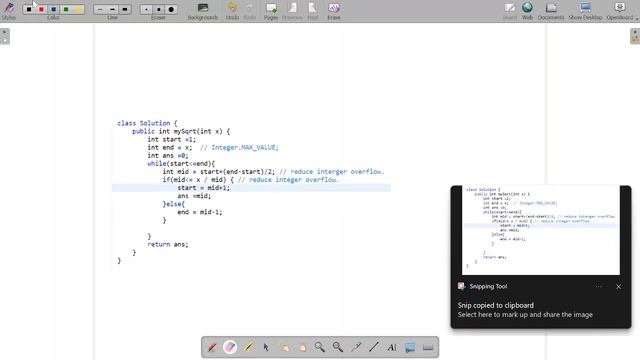Open the Backgrounds chooser
Image resolution: width=640 pixels, height=360 pixels.
click(x=203, y=11)
